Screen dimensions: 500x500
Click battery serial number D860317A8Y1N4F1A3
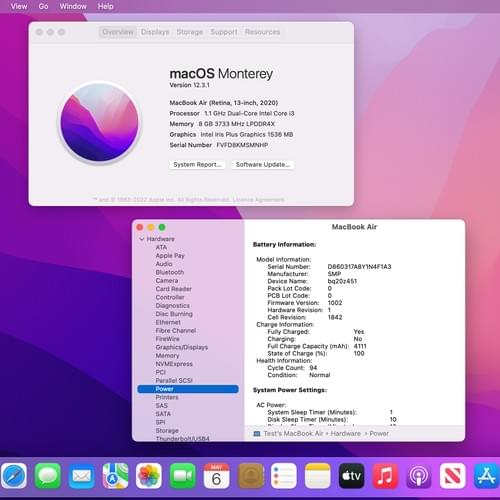(359, 267)
